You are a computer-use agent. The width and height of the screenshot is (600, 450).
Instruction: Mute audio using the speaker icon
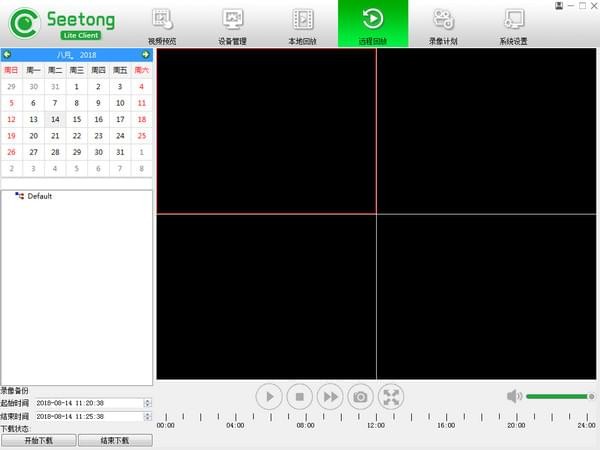(x=514, y=396)
